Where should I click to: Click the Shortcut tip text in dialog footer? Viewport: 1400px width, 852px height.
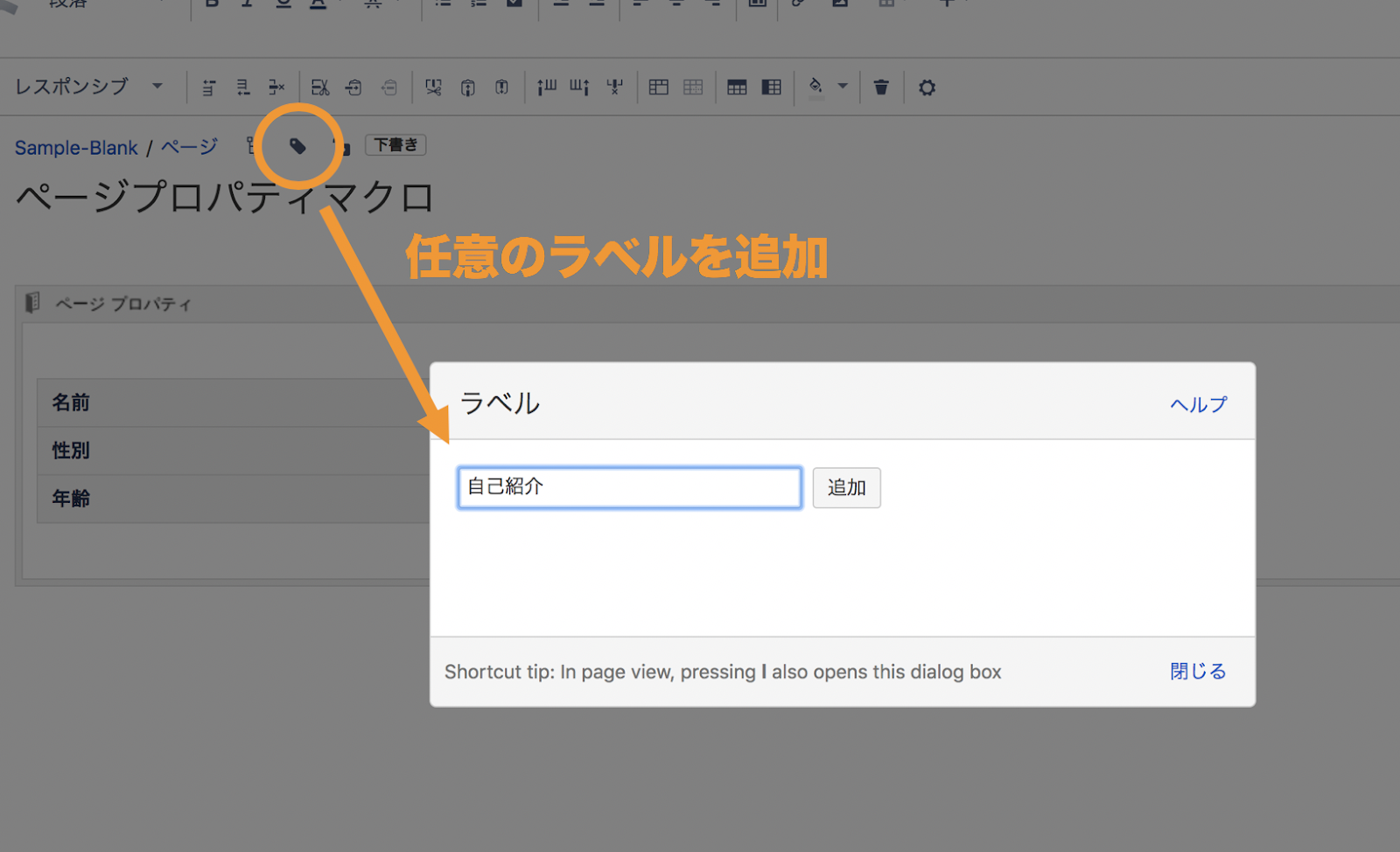coord(723,672)
